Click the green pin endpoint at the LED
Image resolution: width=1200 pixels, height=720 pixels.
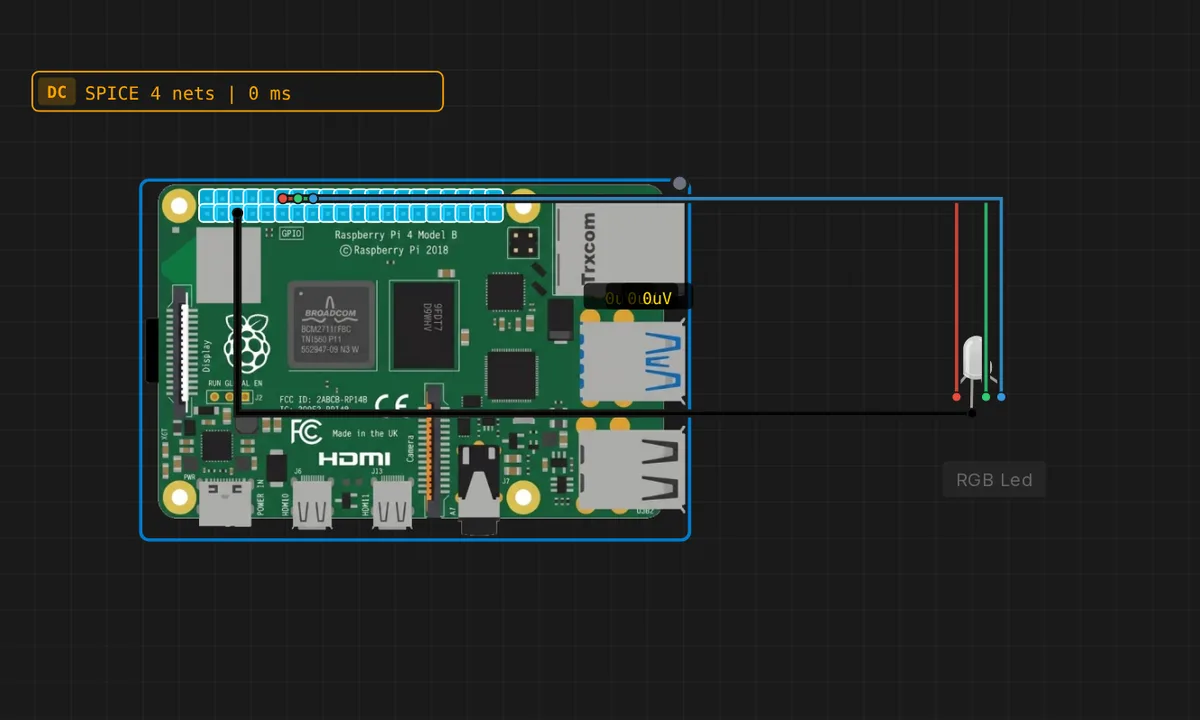pyautogui.click(x=986, y=397)
